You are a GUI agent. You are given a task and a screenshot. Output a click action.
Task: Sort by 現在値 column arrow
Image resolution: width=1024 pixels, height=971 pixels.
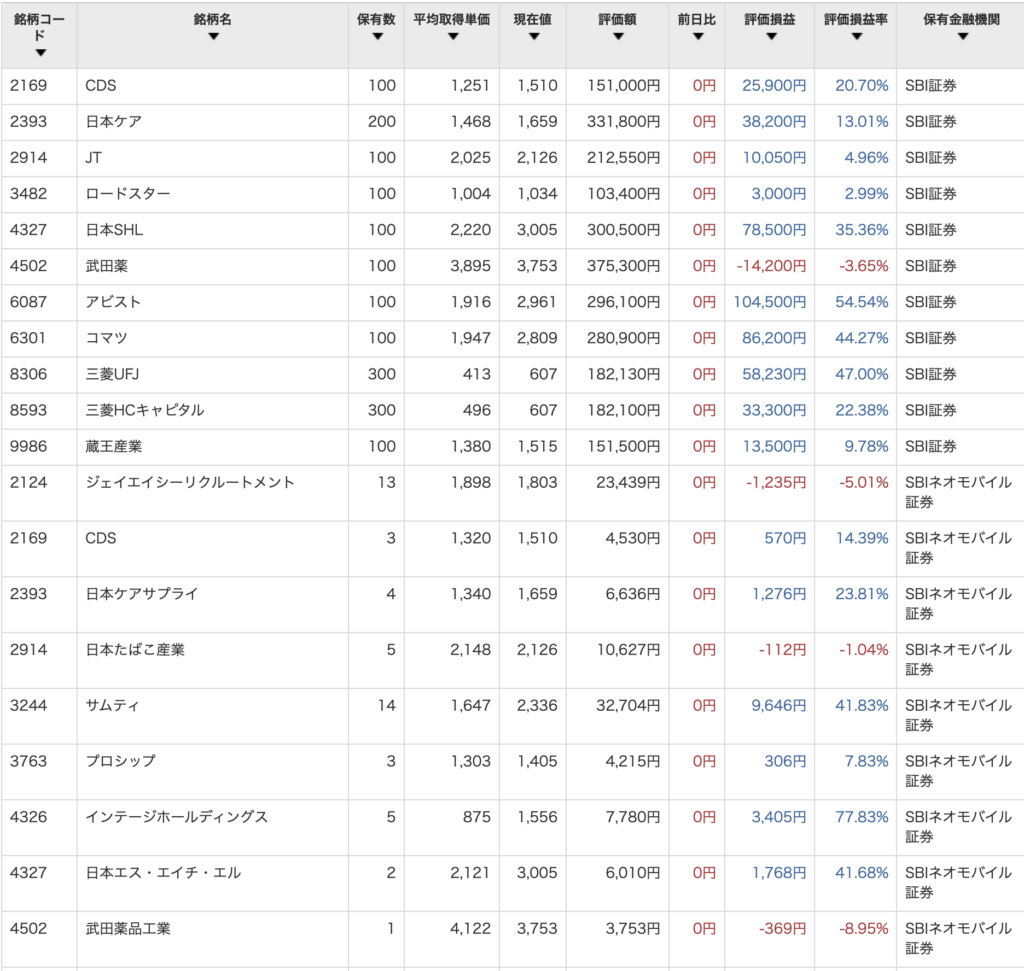click(534, 37)
